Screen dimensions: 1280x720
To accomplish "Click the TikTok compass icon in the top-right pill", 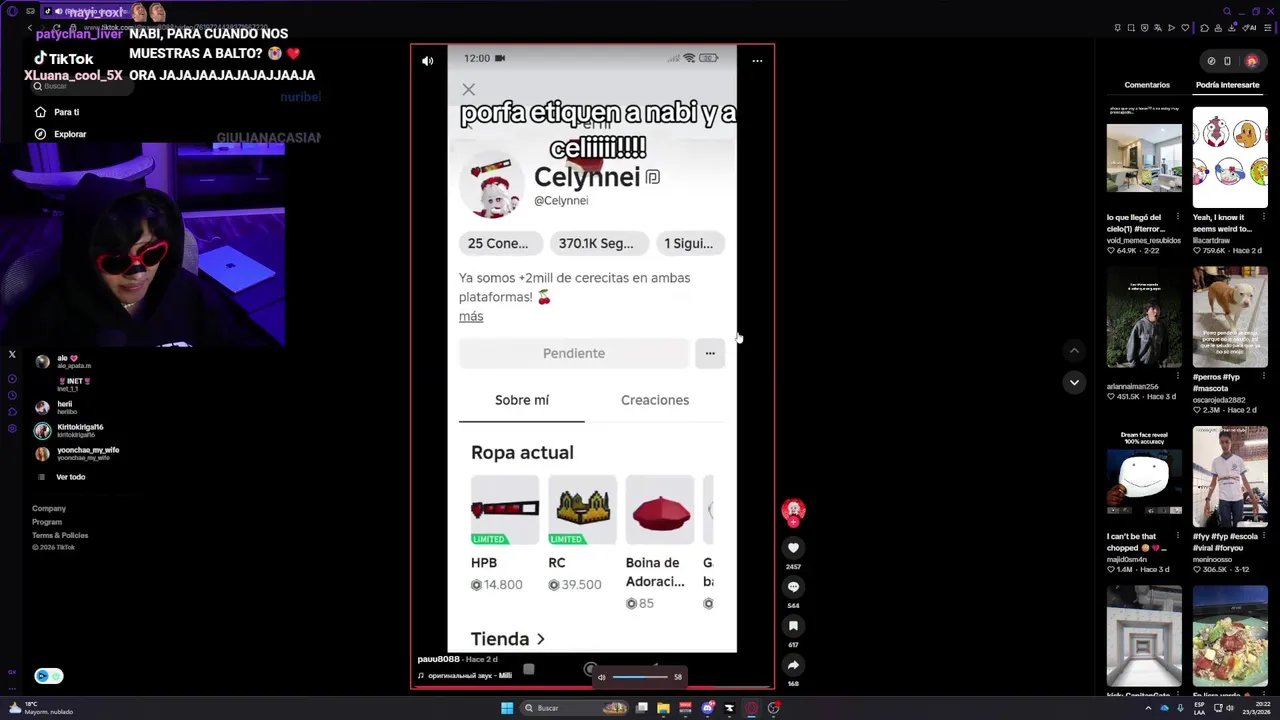I will (1211, 61).
